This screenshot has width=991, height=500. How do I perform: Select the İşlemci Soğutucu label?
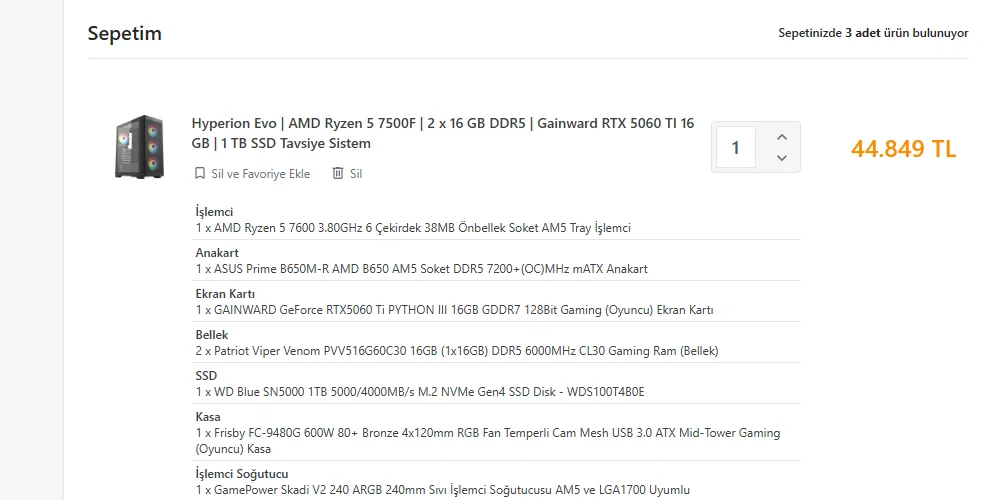tap(242, 474)
